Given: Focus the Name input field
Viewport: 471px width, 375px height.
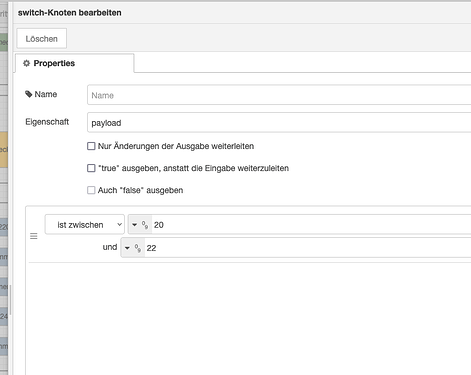Looking at the screenshot, I should point(279,95).
